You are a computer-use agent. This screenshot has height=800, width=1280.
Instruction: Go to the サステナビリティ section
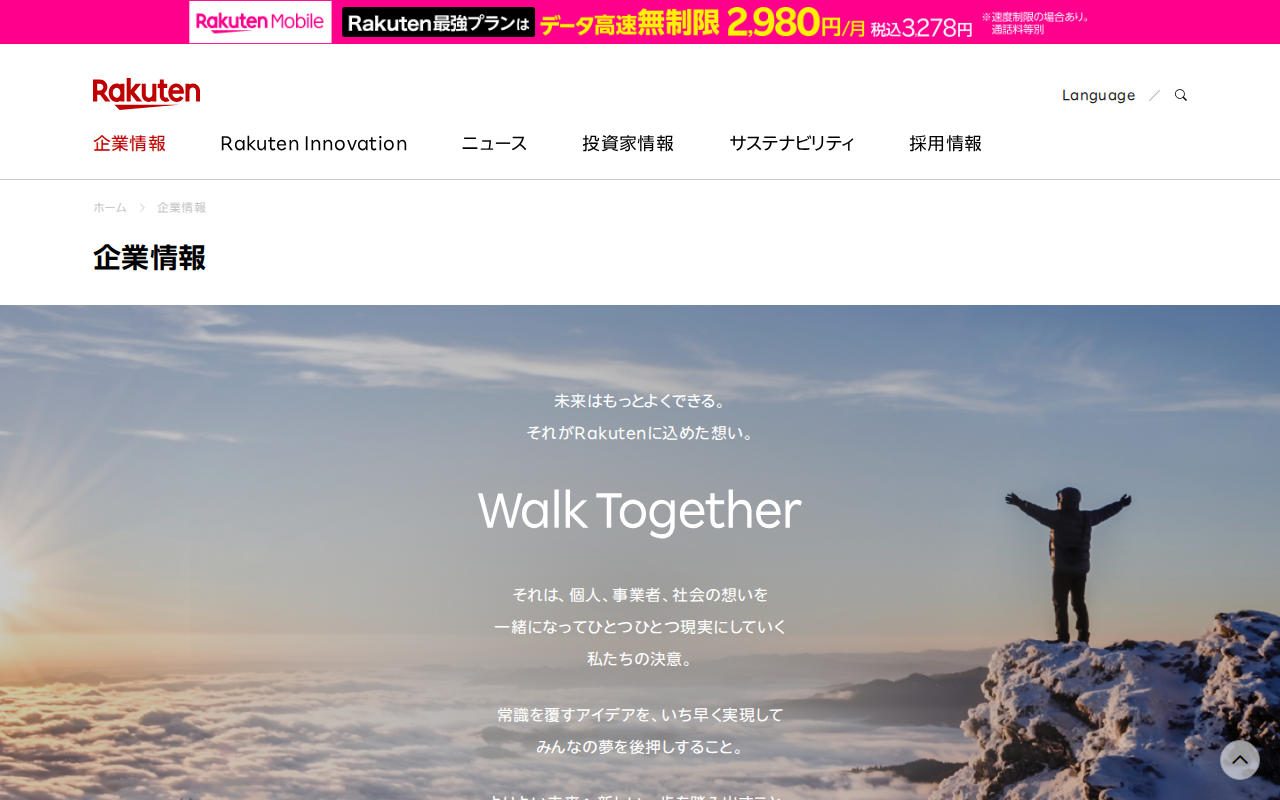click(792, 143)
